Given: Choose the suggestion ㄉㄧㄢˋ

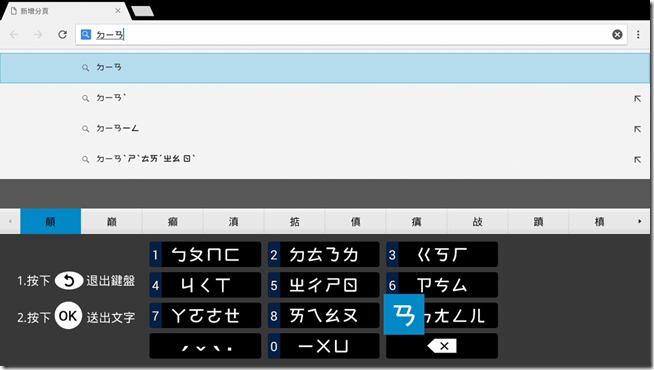Looking at the screenshot, I should tap(325, 98).
